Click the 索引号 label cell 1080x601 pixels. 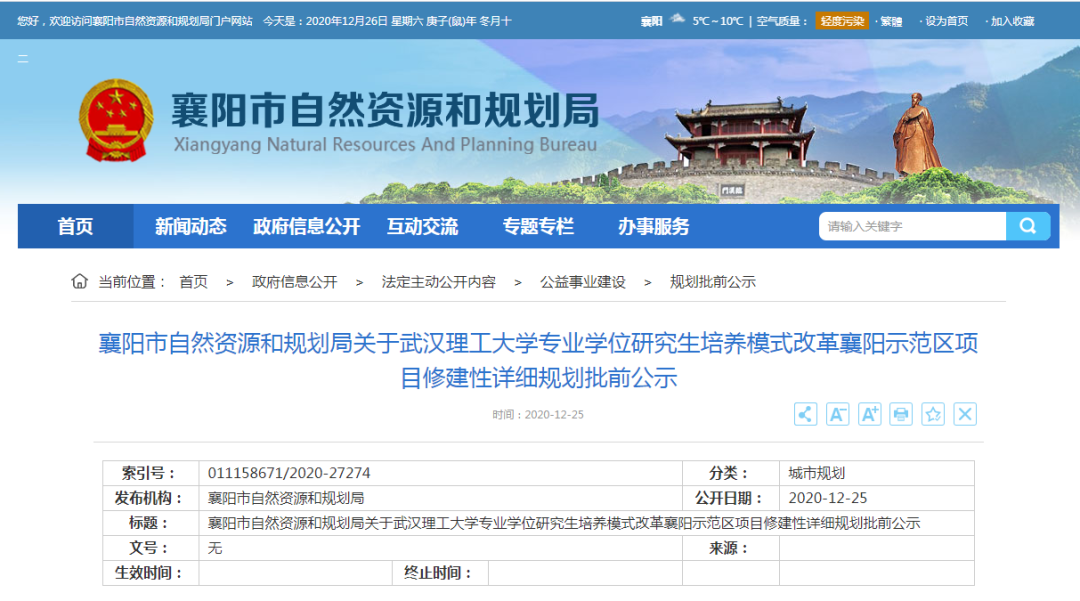(150, 474)
